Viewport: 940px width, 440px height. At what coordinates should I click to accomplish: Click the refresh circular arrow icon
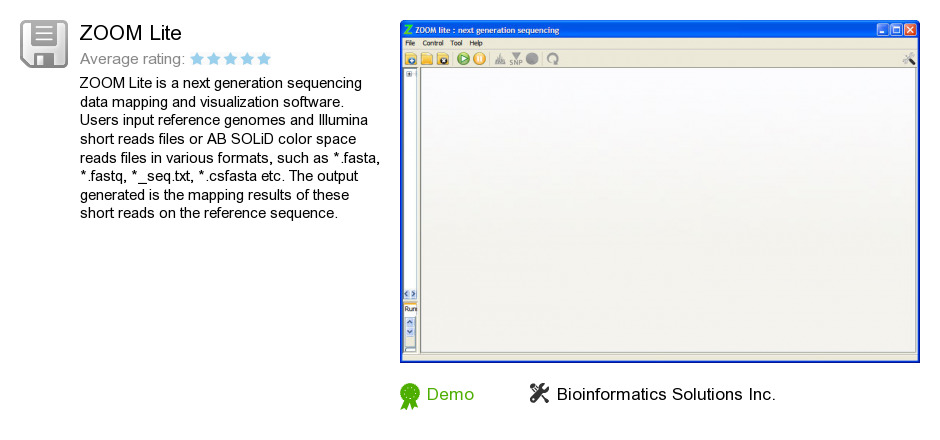click(x=553, y=59)
